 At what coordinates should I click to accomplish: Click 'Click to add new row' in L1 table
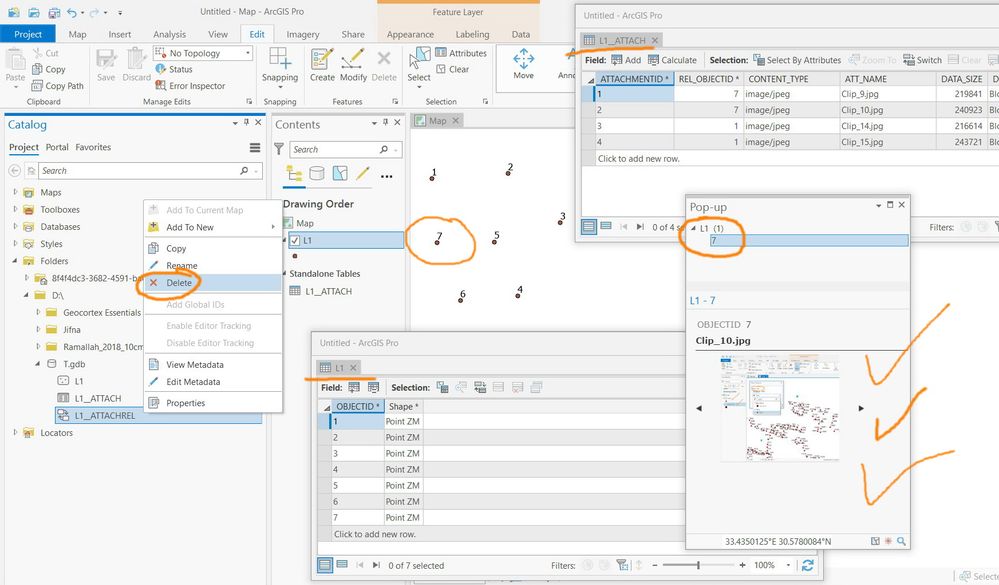coord(375,534)
